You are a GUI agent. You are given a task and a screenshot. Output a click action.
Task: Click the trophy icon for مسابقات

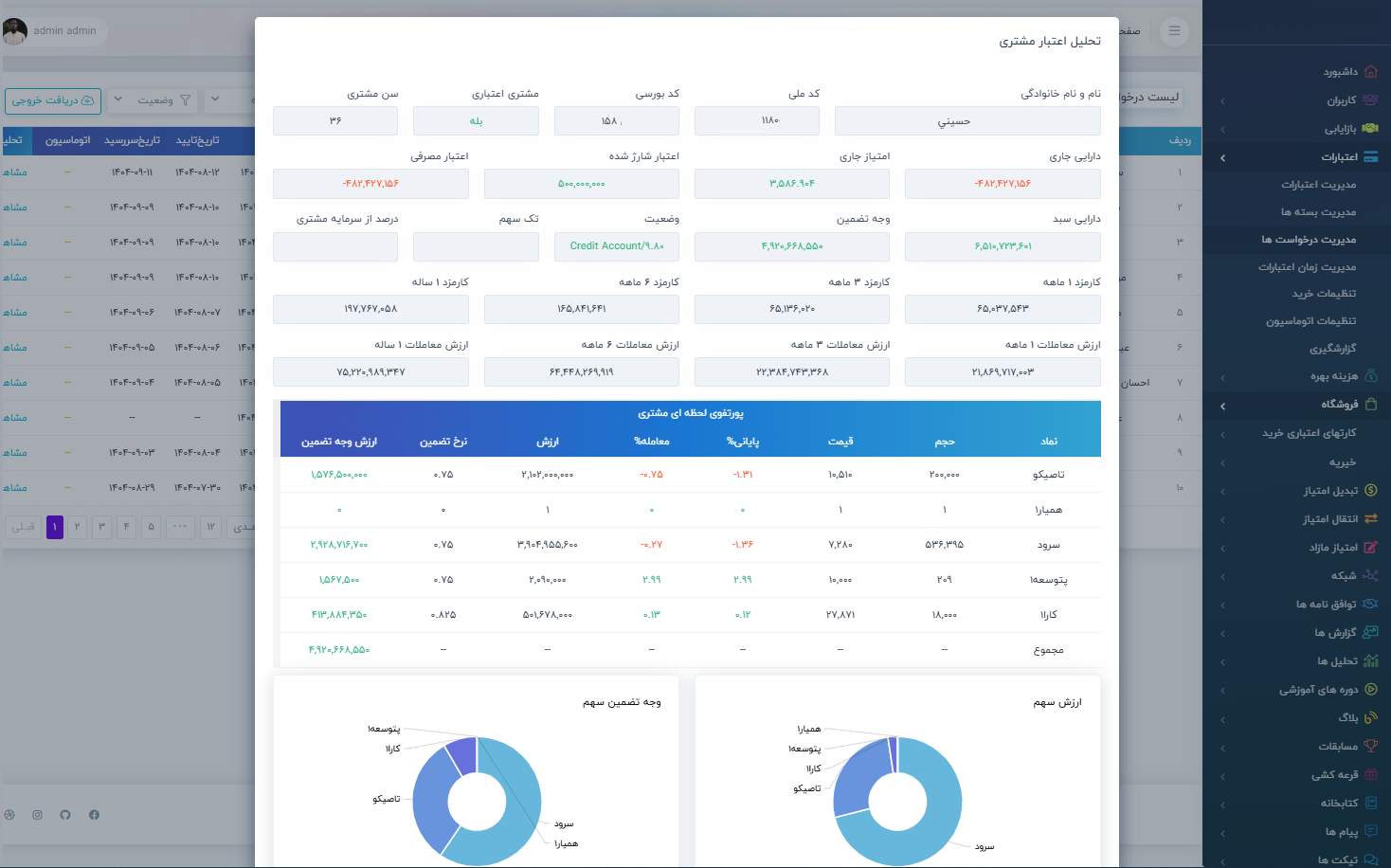pyautogui.click(x=1370, y=747)
